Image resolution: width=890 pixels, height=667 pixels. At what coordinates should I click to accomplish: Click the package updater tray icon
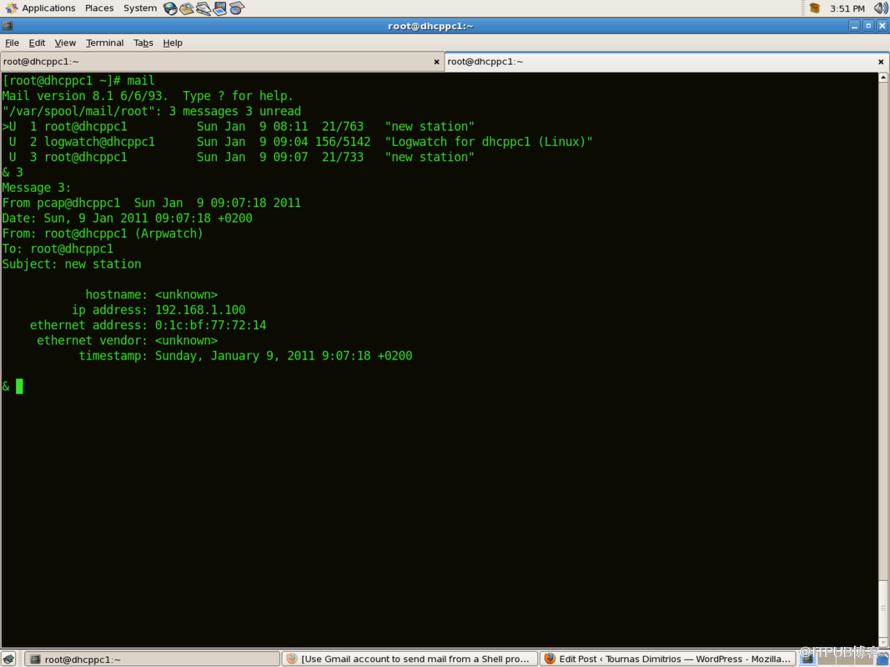(815, 8)
